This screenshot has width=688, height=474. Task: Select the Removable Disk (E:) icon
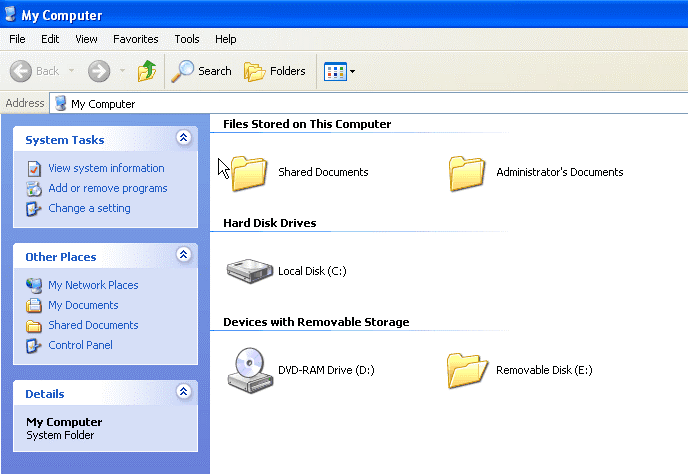click(467, 370)
